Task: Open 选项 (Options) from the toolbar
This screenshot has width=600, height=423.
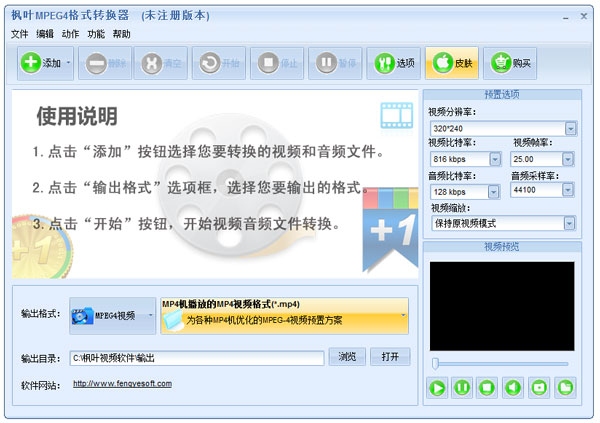Action: [394, 63]
